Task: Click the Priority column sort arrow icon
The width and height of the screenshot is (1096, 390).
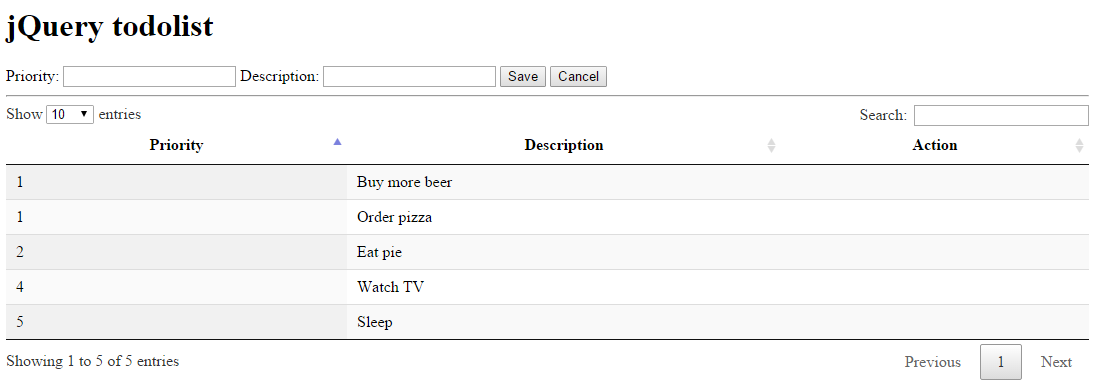Action: (x=338, y=142)
